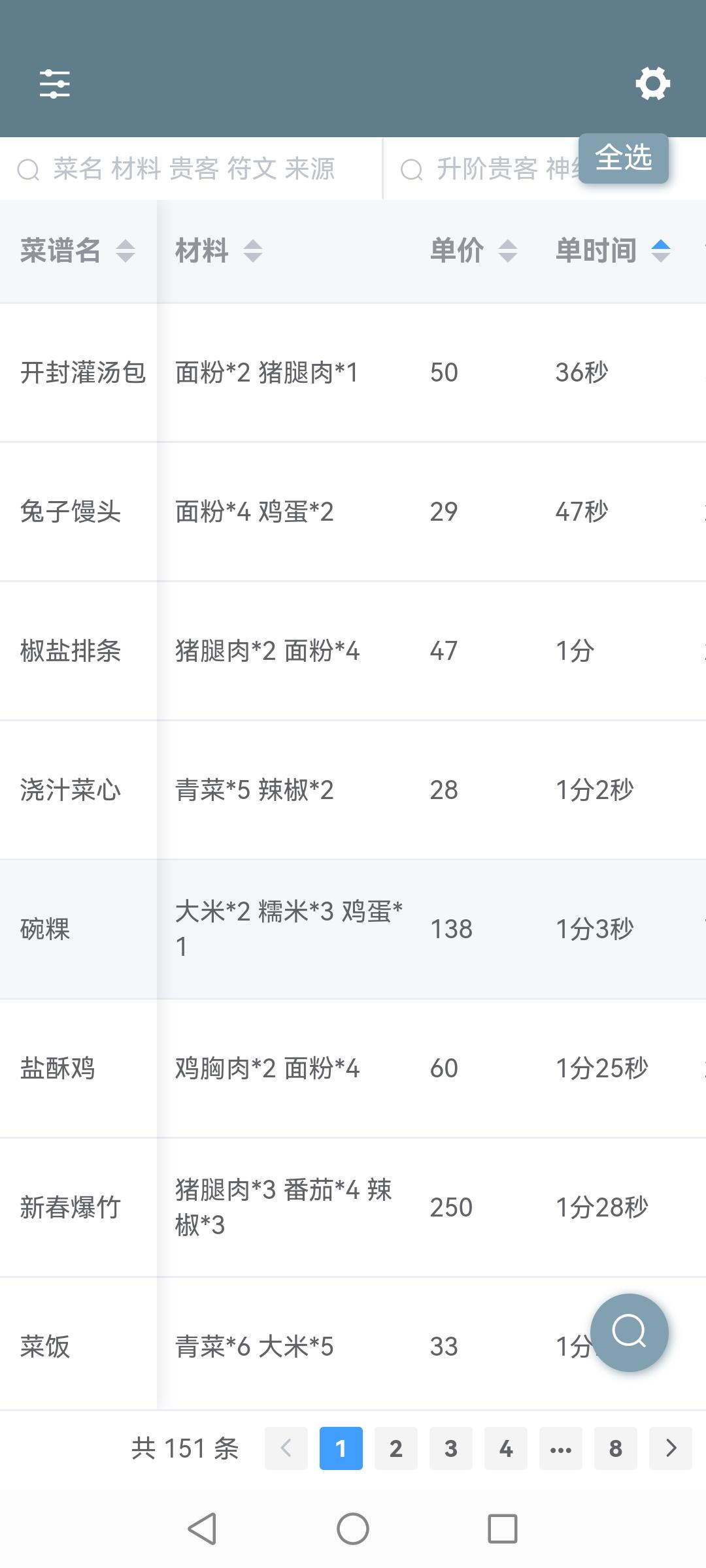This screenshot has width=706, height=1568.
Task: Jump to page 4
Action: [506, 1448]
